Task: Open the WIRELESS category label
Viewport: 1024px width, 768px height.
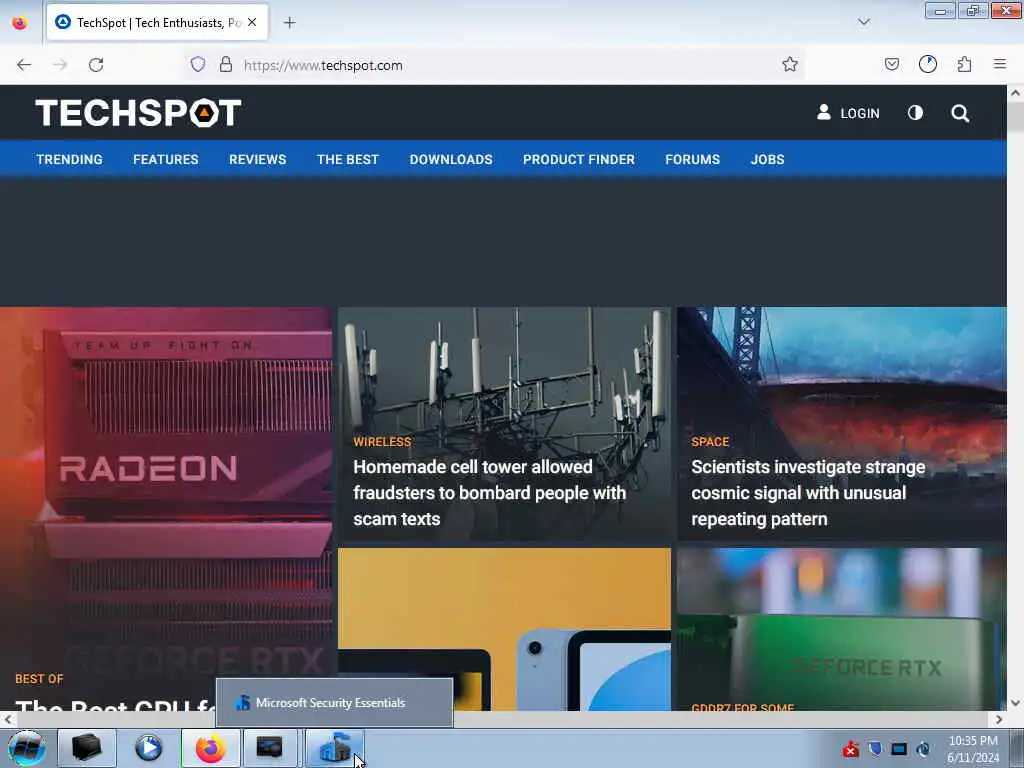Action: (x=382, y=441)
